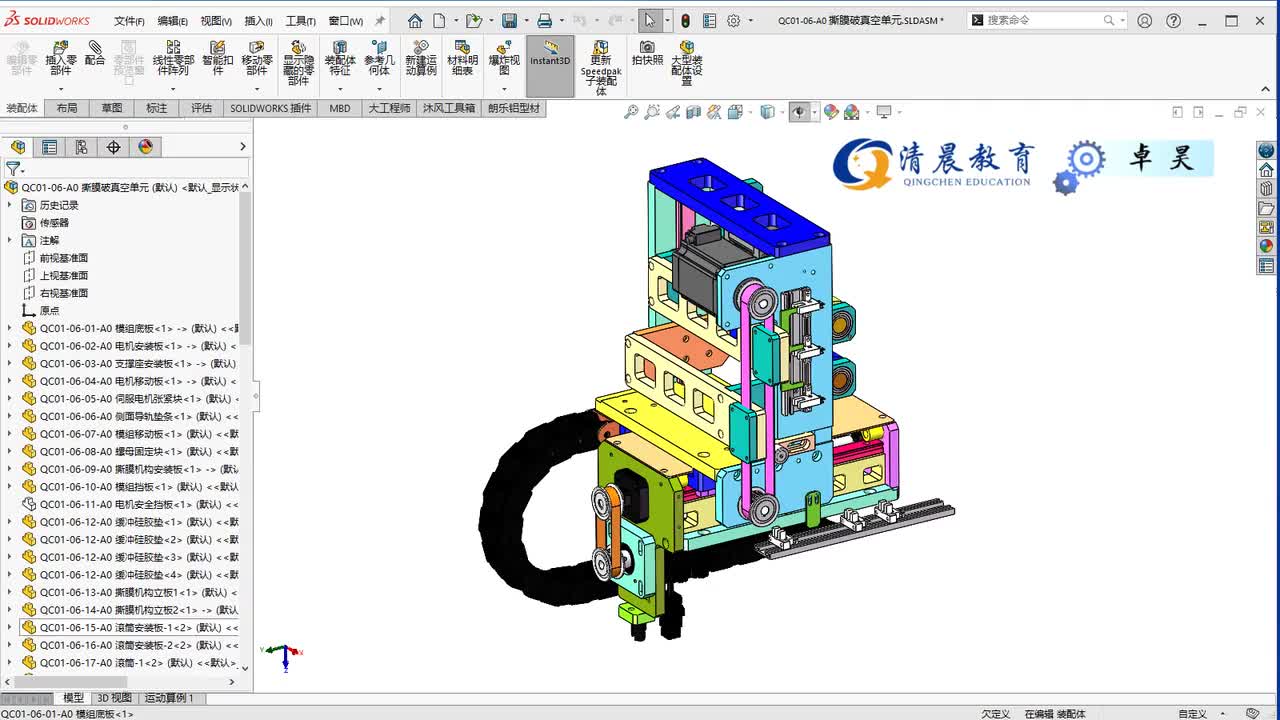The height and width of the screenshot is (720, 1280).
Task: Expand QC01-06-04-A0 电机移动板 component
Action: (10, 381)
